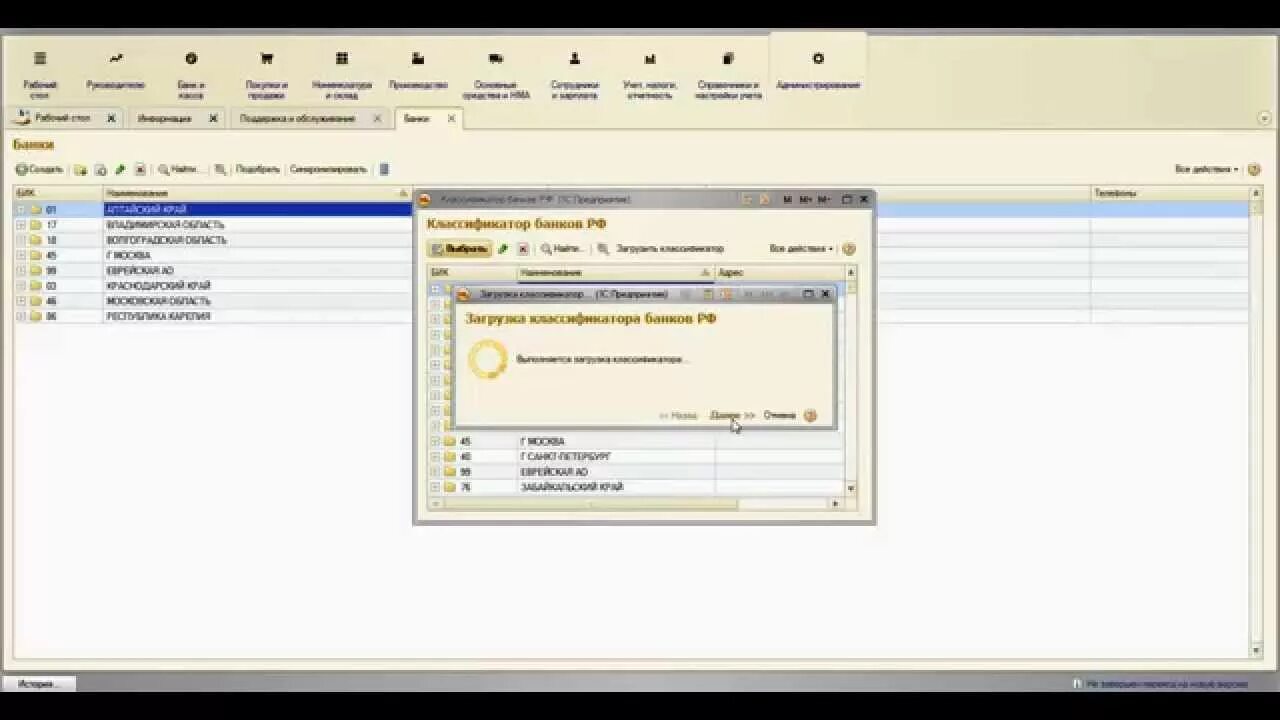Click the delete mark icon in Банки toolbar

(140, 170)
